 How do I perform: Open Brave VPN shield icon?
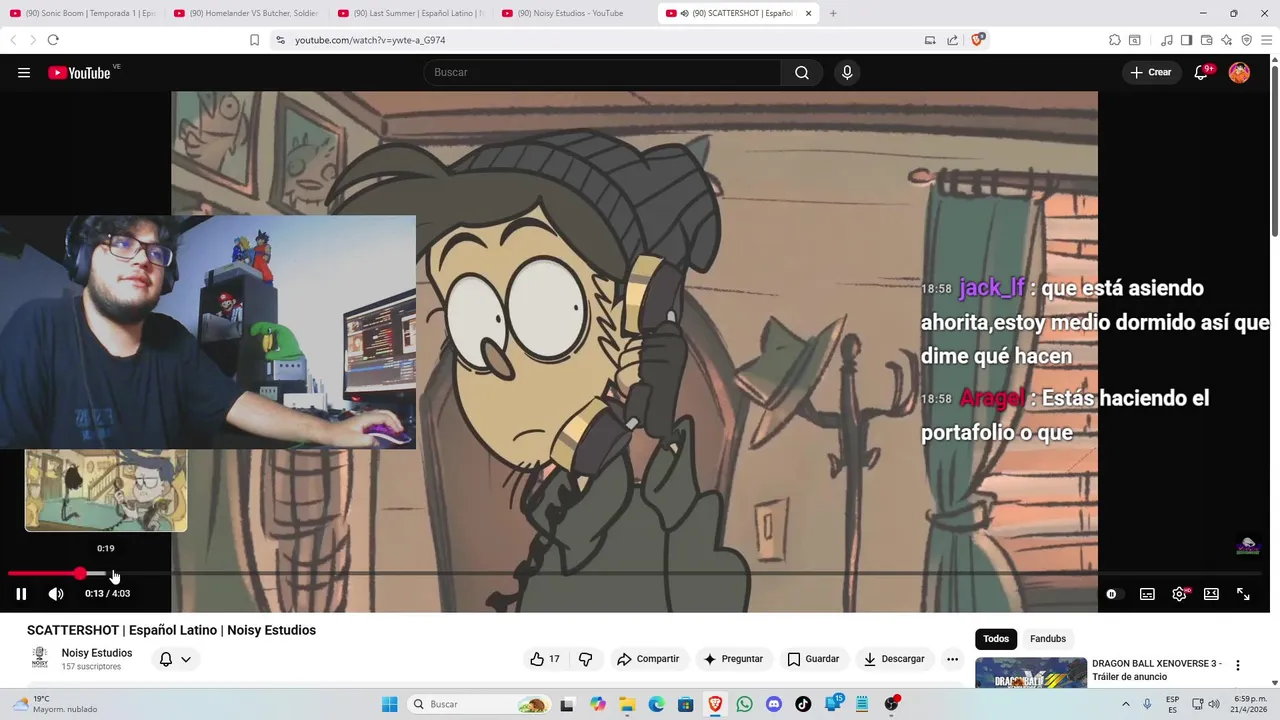[x=1246, y=40]
